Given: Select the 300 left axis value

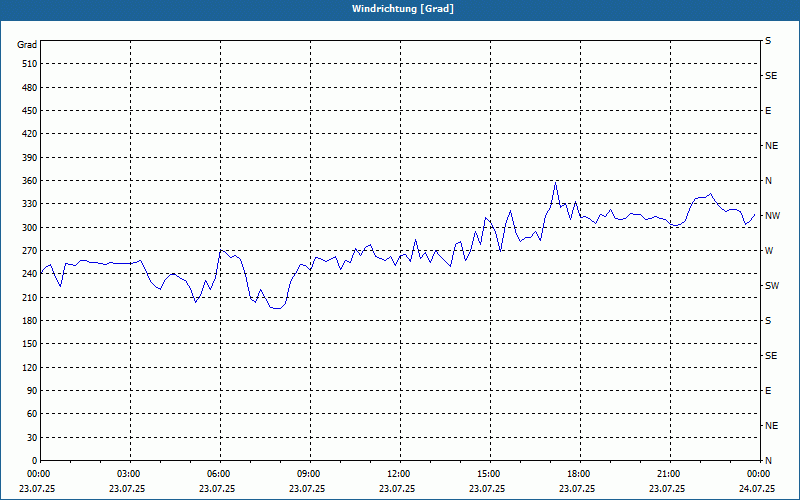Looking at the screenshot, I should pyautogui.click(x=30, y=227).
